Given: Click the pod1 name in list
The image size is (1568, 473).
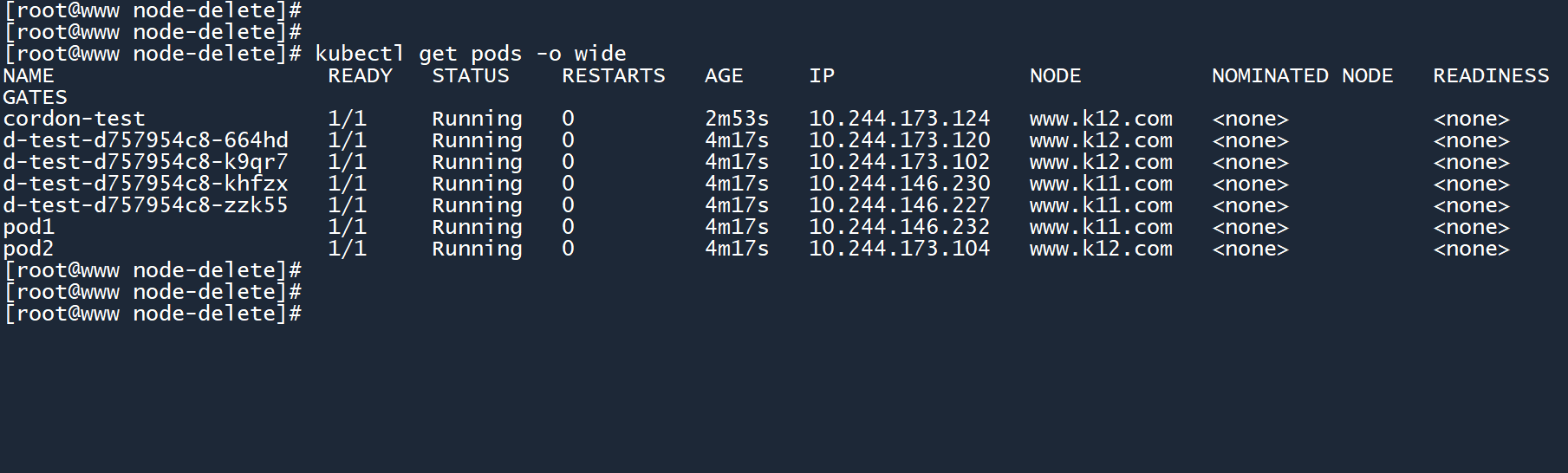Looking at the screenshot, I should tap(29, 227).
